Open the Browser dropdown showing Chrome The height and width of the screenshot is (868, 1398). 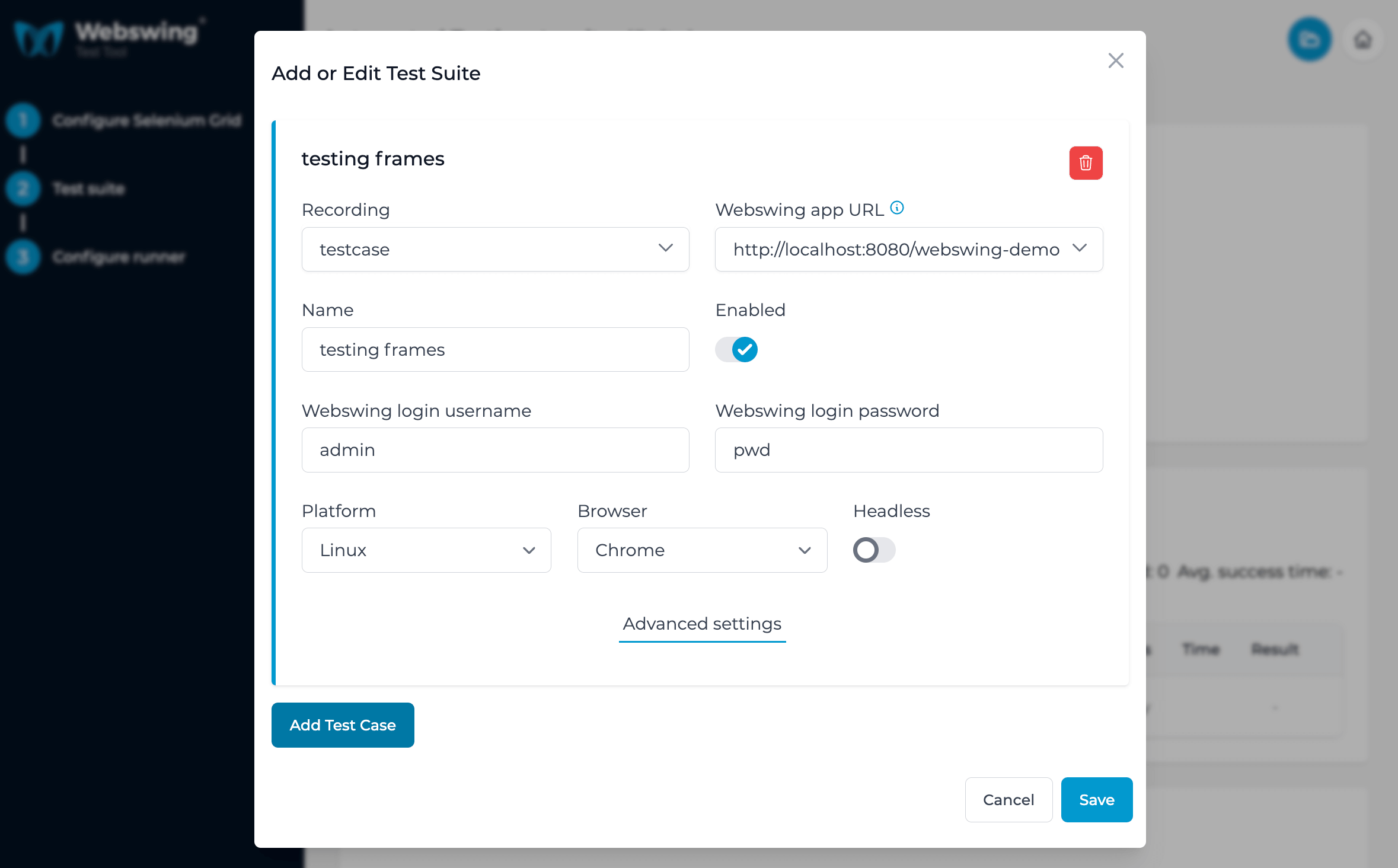point(702,550)
